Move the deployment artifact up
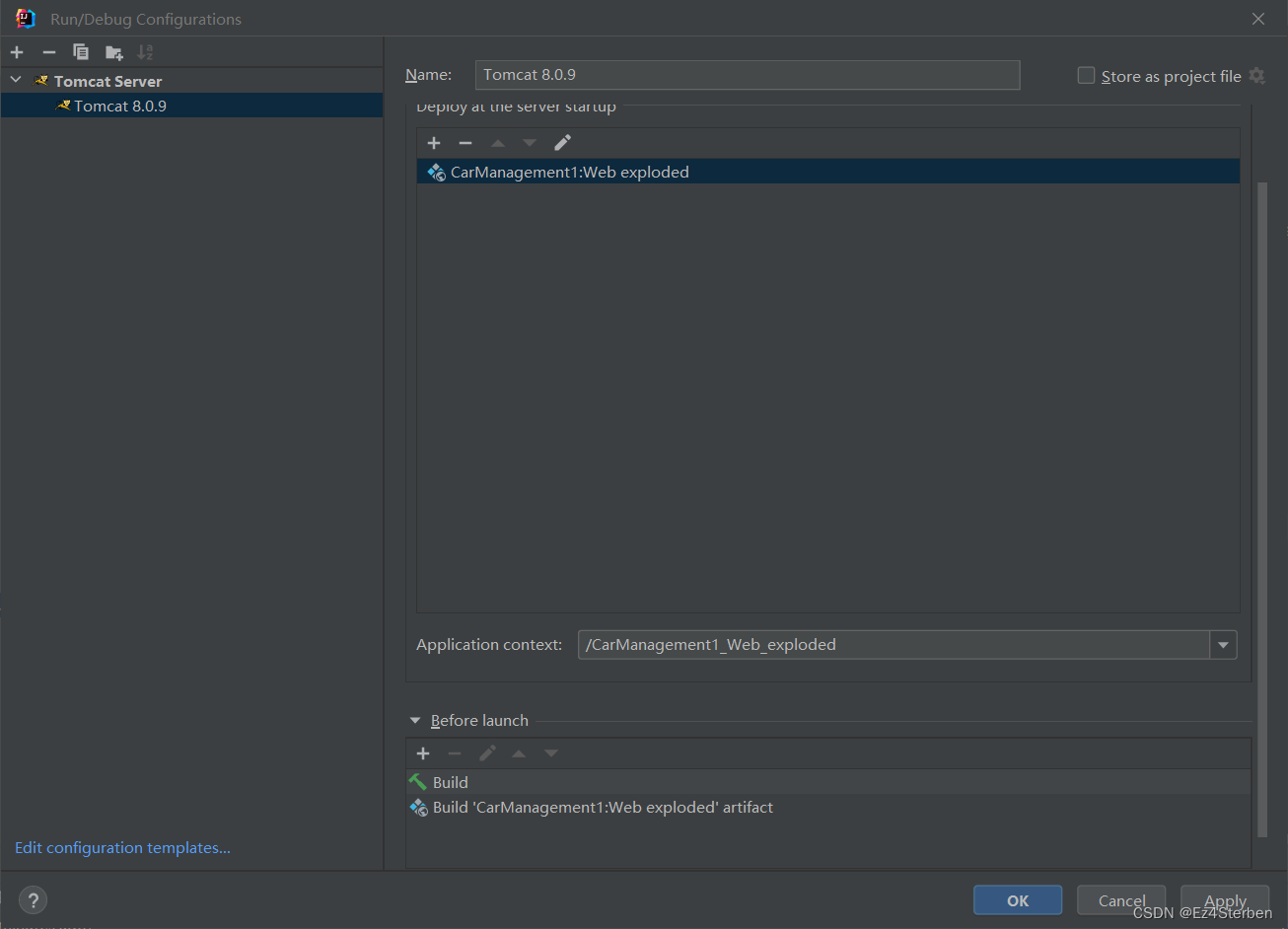1288x929 pixels. coord(498,143)
